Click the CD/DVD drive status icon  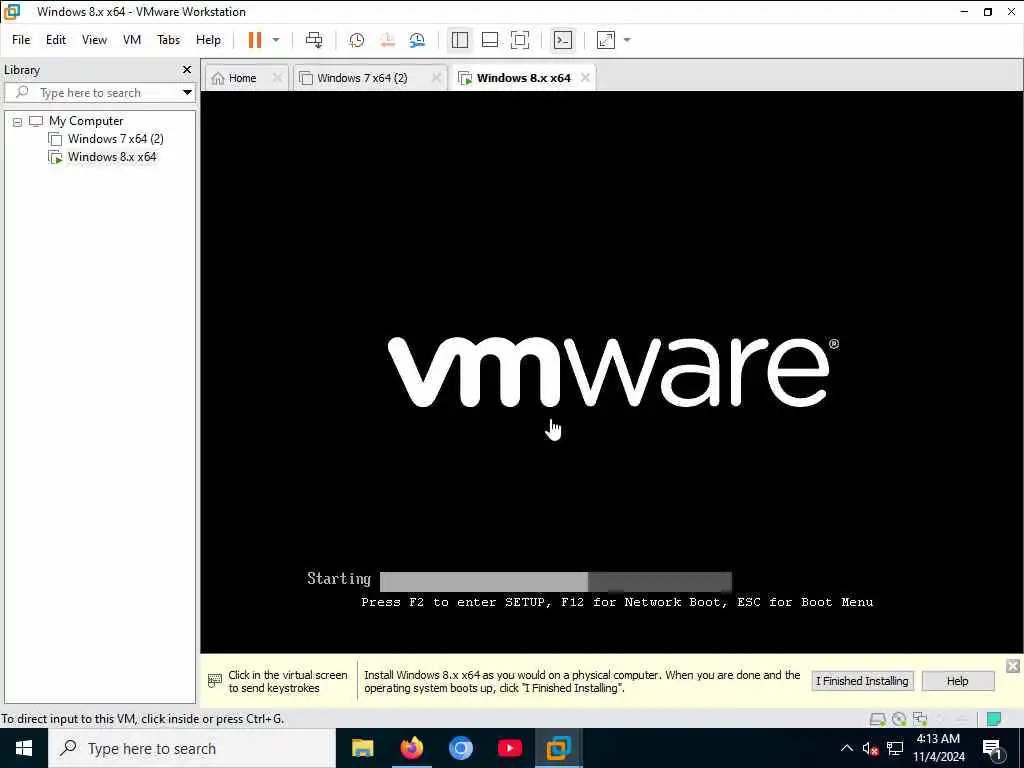click(x=899, y=719)
